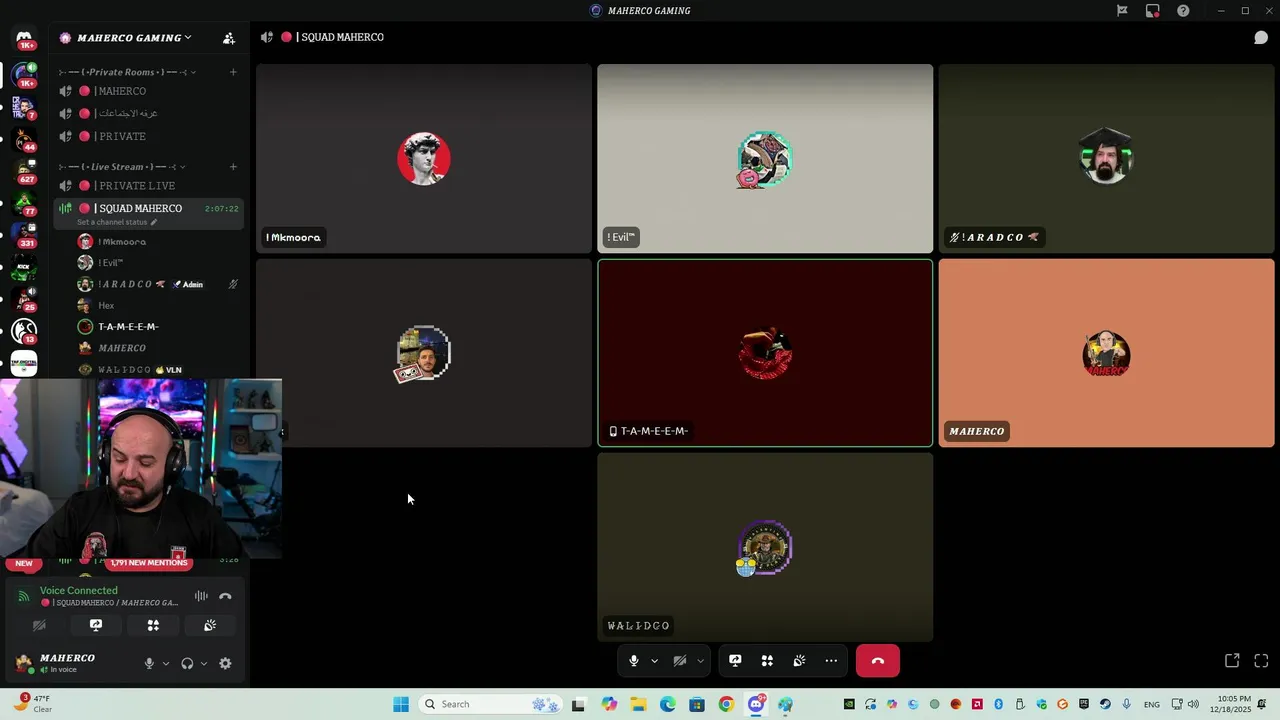Open server icon with 44 badge
Screen dimensions: 1280x720
pos(24,139)
